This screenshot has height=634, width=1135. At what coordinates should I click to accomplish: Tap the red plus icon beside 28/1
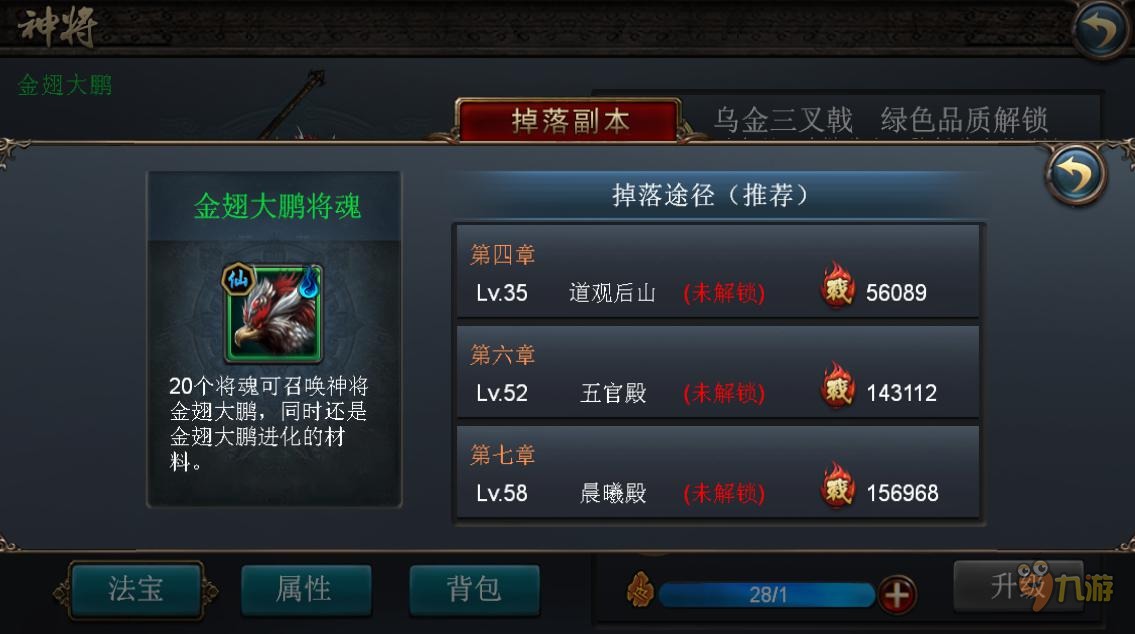coord(897,595)
